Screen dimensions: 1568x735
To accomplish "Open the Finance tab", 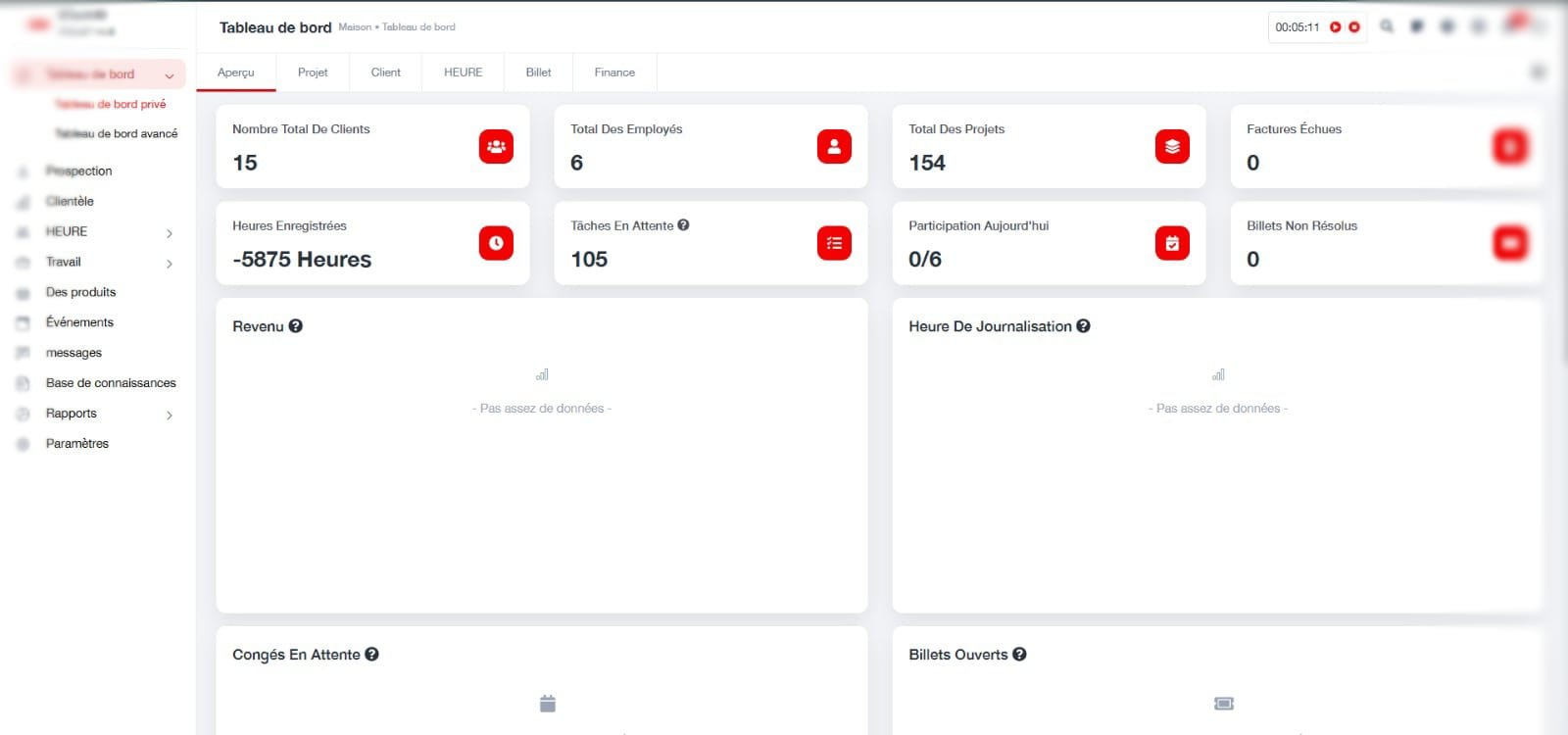I will (x=614, y=73).
